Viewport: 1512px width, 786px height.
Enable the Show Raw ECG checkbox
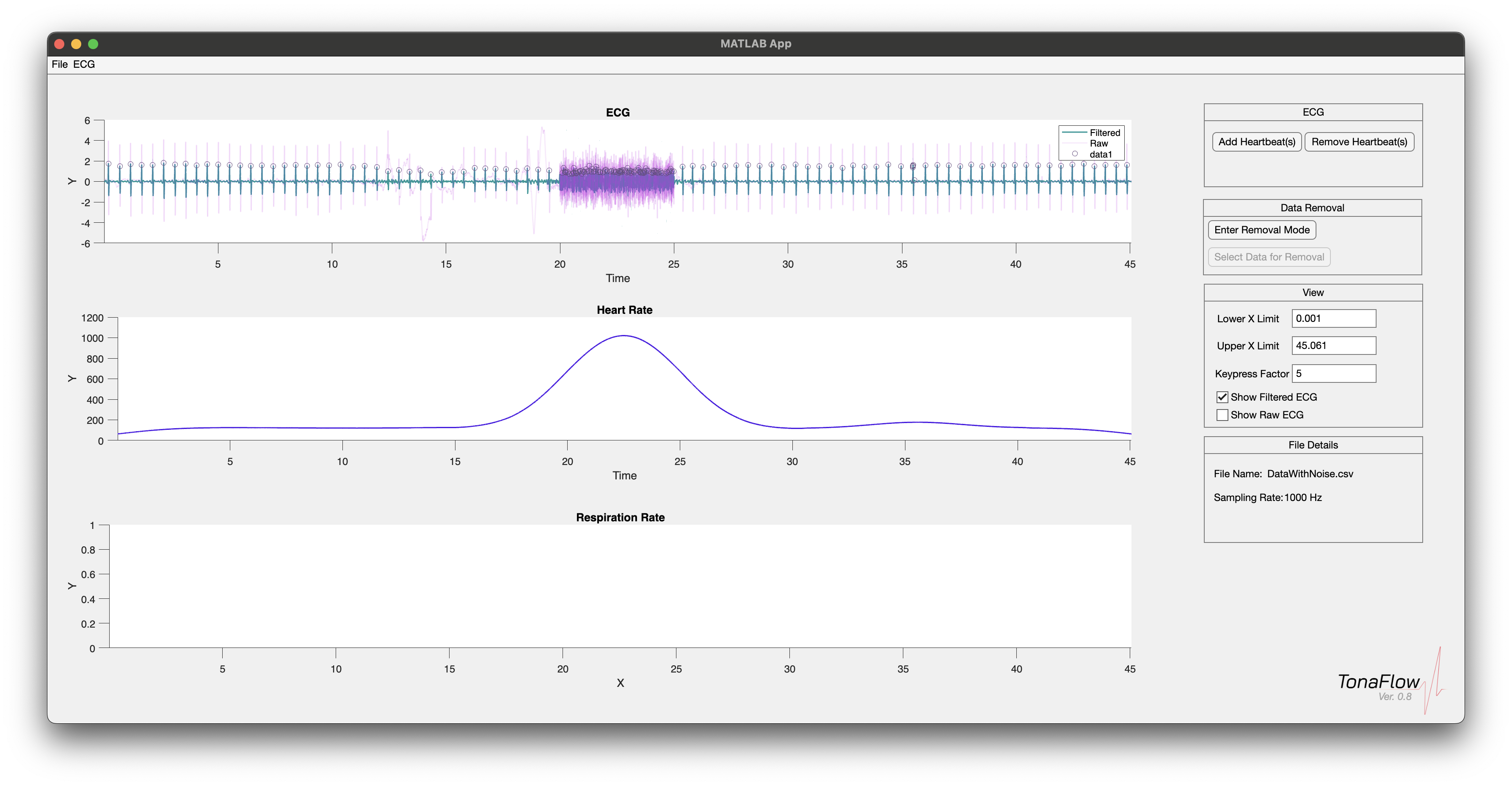point(1222,415)
